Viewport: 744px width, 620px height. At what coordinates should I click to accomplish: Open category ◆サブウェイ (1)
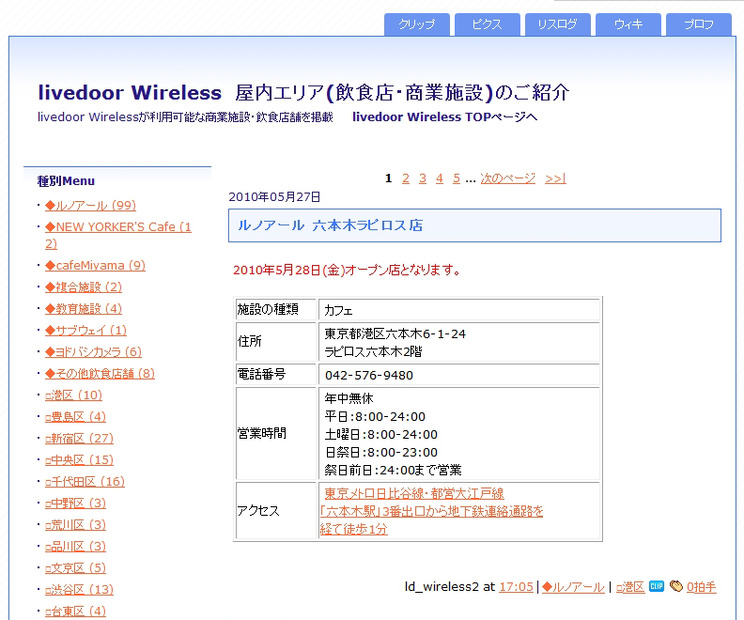tap(86, 330)
